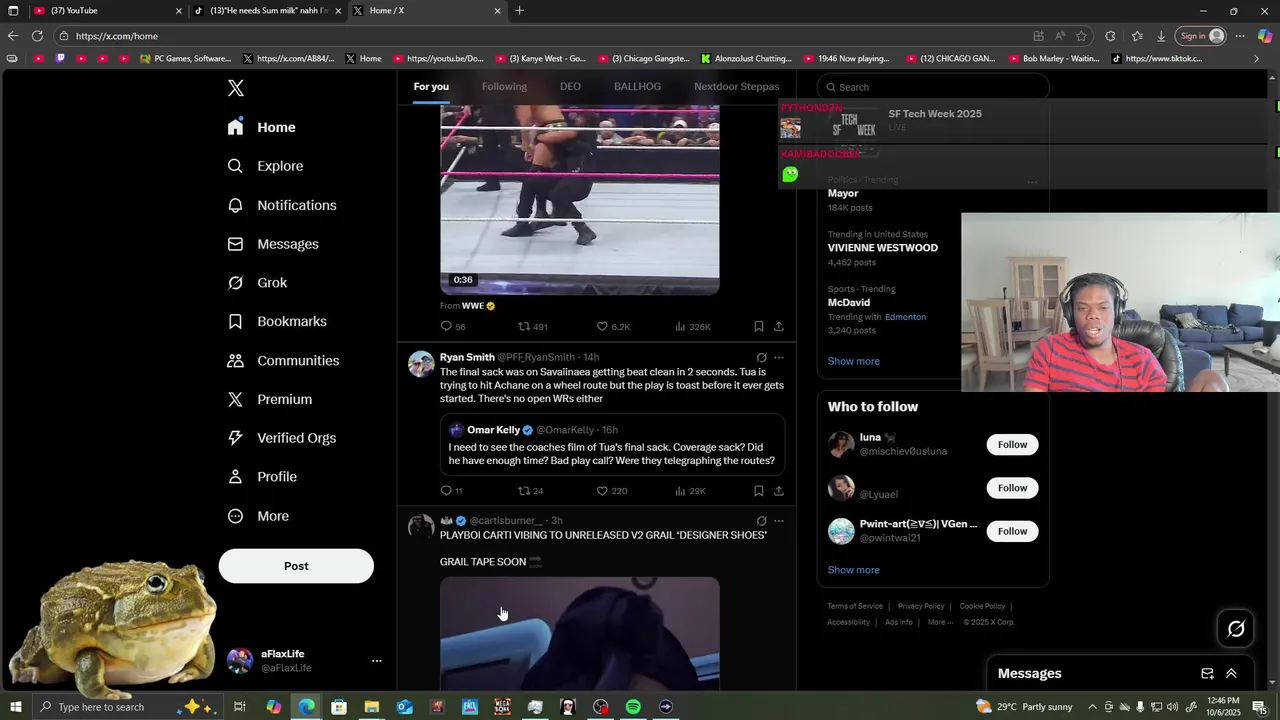This screenshot has height=720, width=1280.
Task: Open Messages from left sidebar
Action: click(273, 244)
